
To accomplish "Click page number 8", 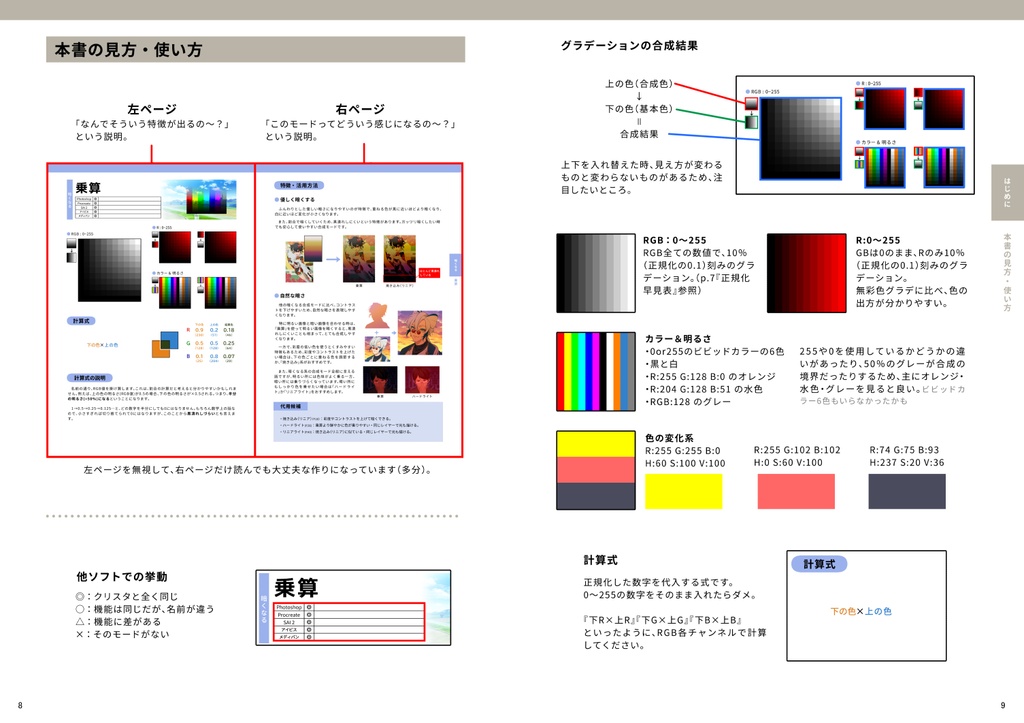I will [20, 705].
